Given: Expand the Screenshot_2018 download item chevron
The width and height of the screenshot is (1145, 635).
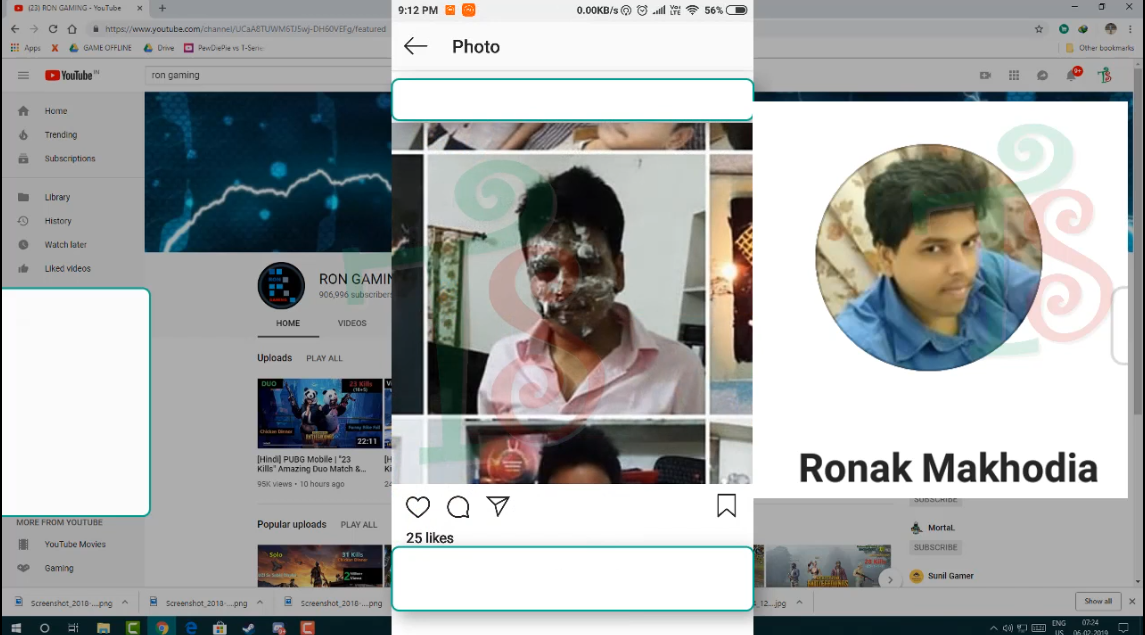Looking at the screenshot, I should [125, 602].
